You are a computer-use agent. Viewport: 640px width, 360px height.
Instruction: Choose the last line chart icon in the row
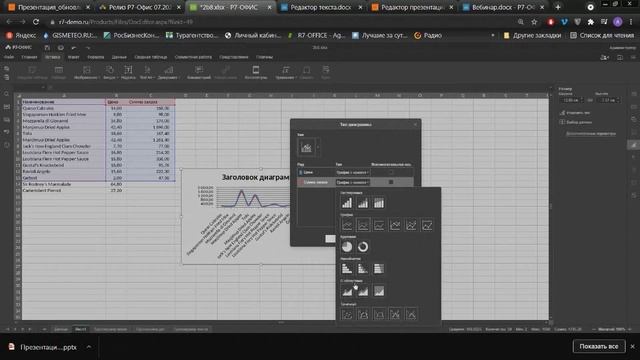[x=427, y=225]
